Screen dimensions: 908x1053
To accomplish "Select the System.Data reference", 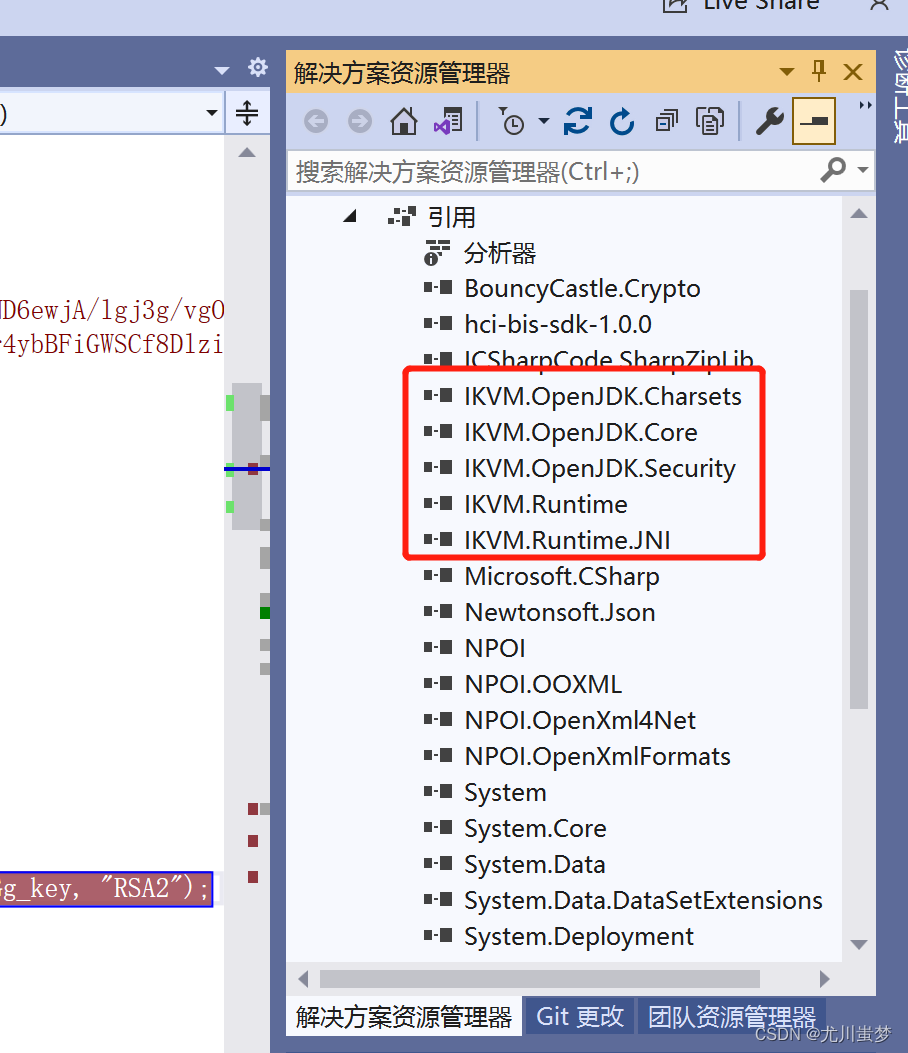I will coord(535,865).
